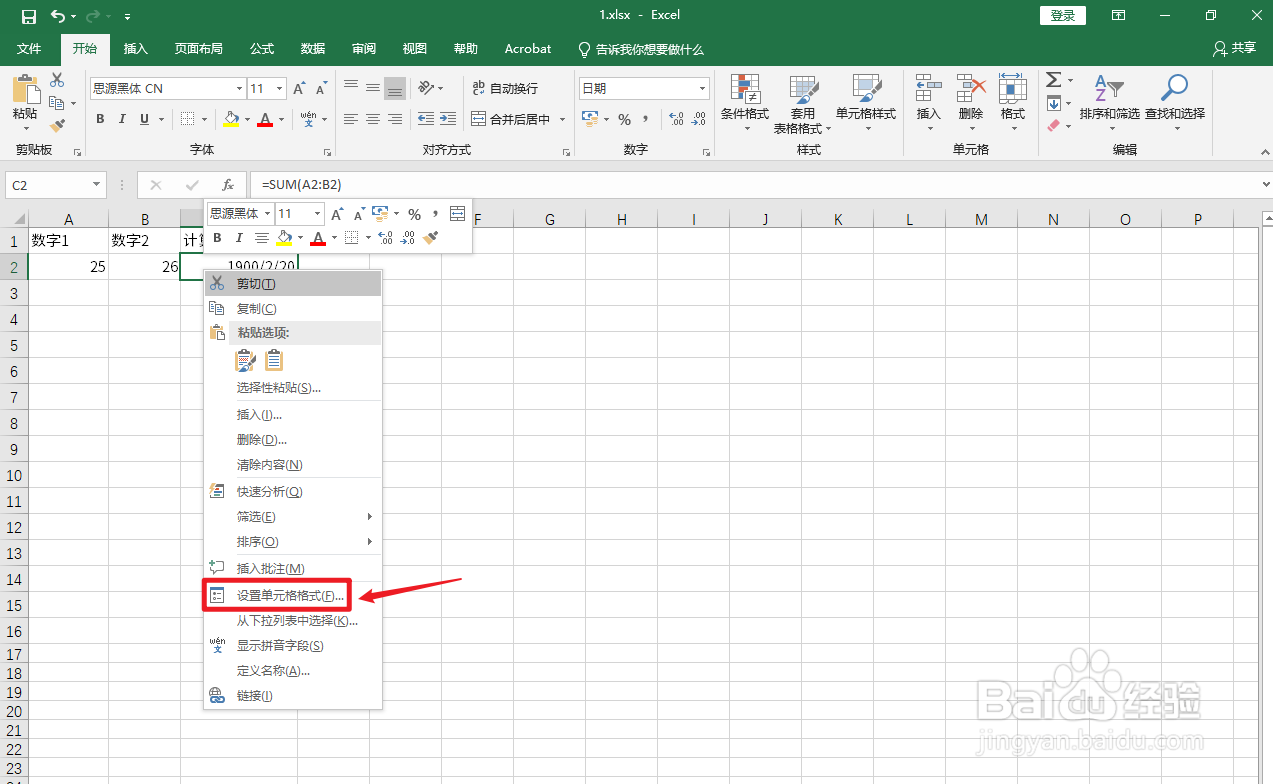Open the 查找和选择 button
Viewport: 1273px width, 784px height.
[1175, 104]
